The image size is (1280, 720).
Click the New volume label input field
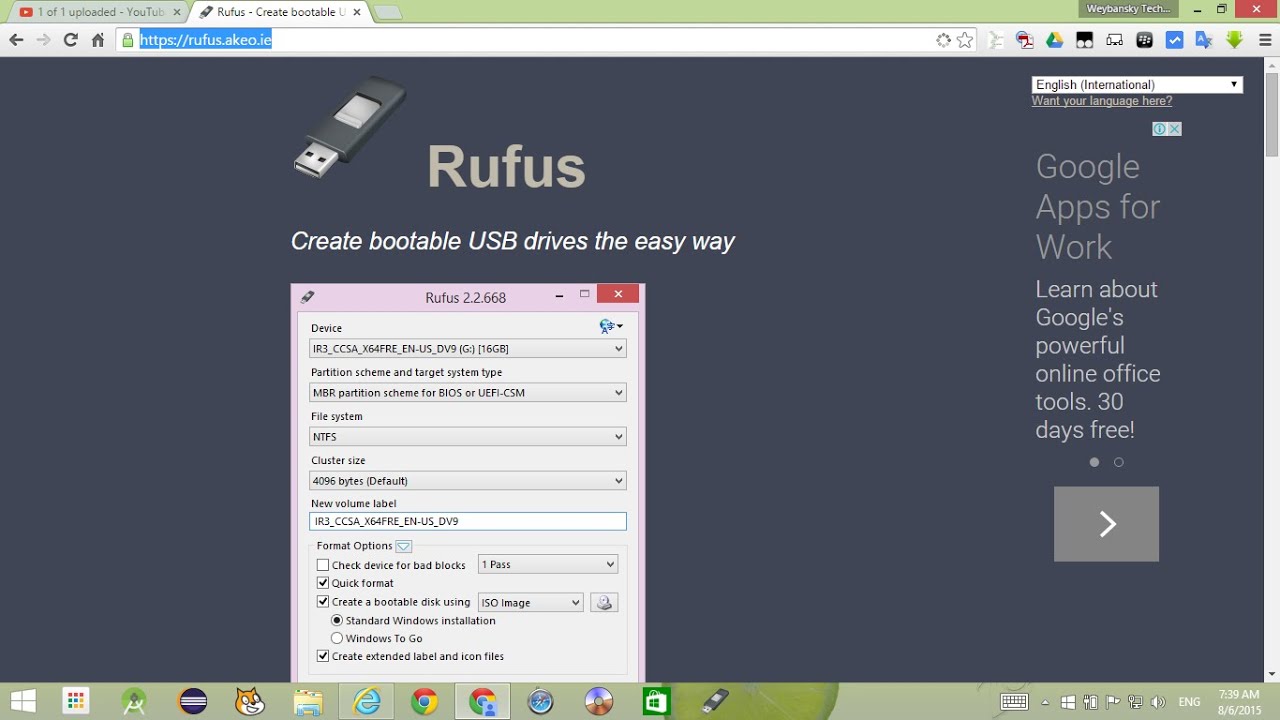tap(468, 521)
